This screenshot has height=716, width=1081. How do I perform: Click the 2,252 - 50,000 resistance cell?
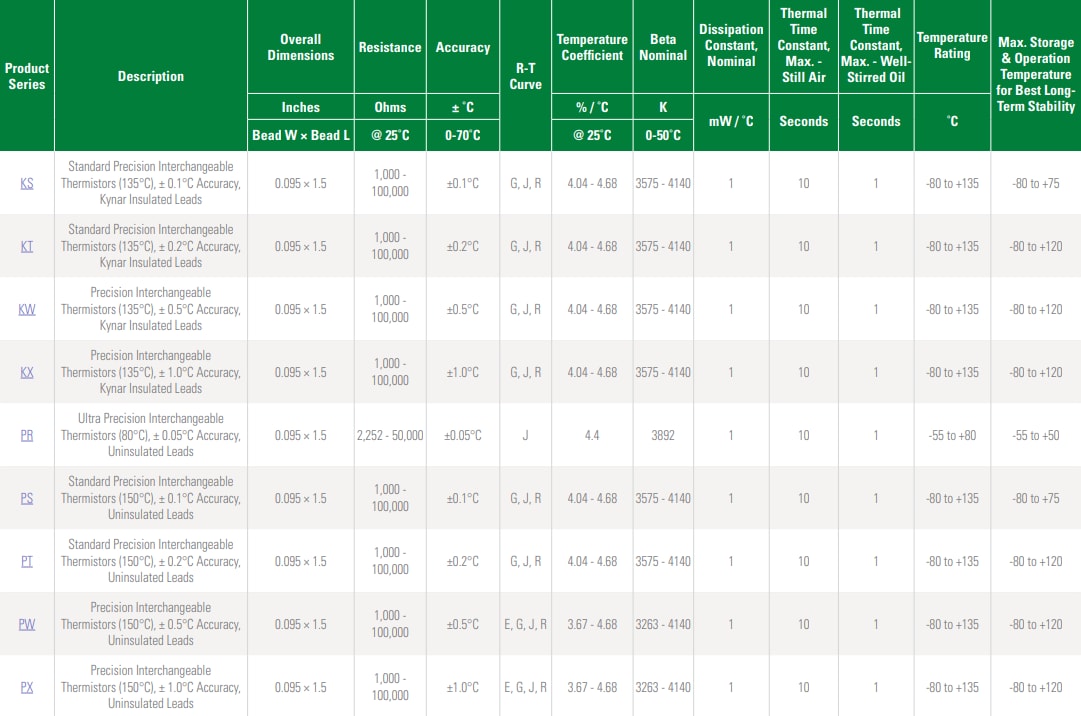[x=390, y=435]
